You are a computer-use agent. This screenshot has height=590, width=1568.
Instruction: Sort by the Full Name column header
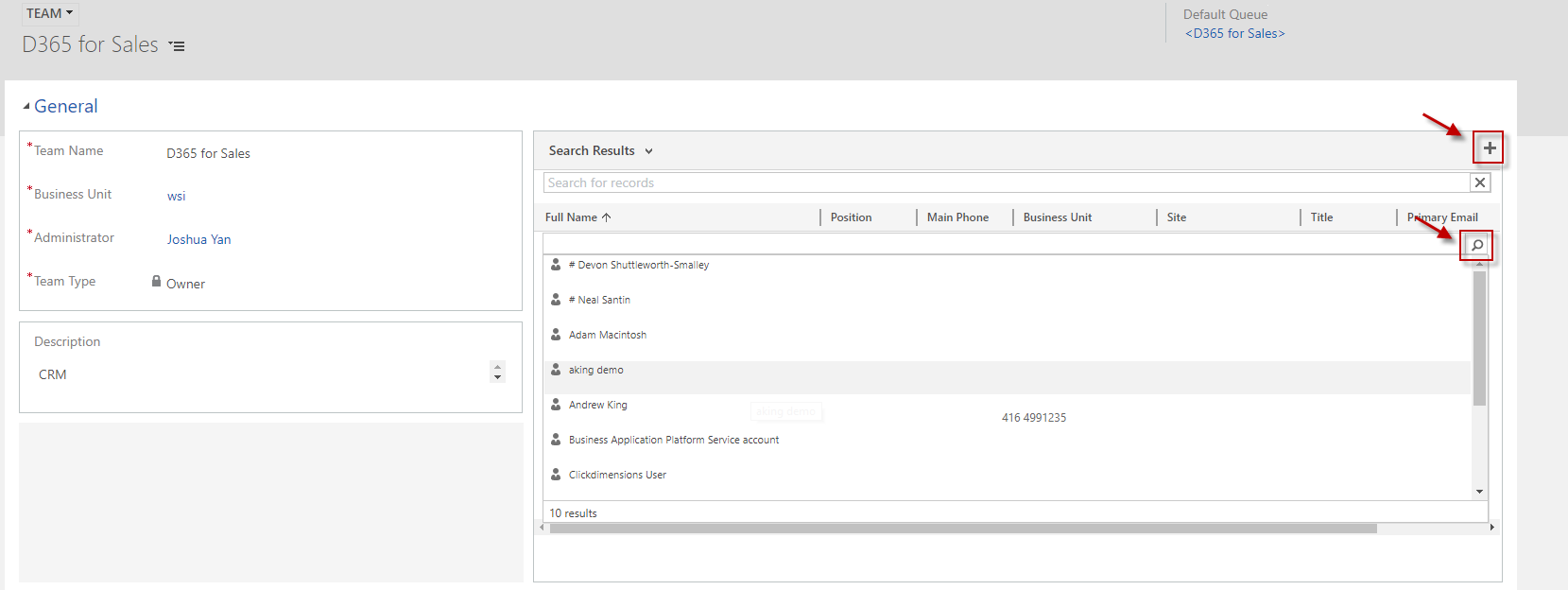(577, 217)
